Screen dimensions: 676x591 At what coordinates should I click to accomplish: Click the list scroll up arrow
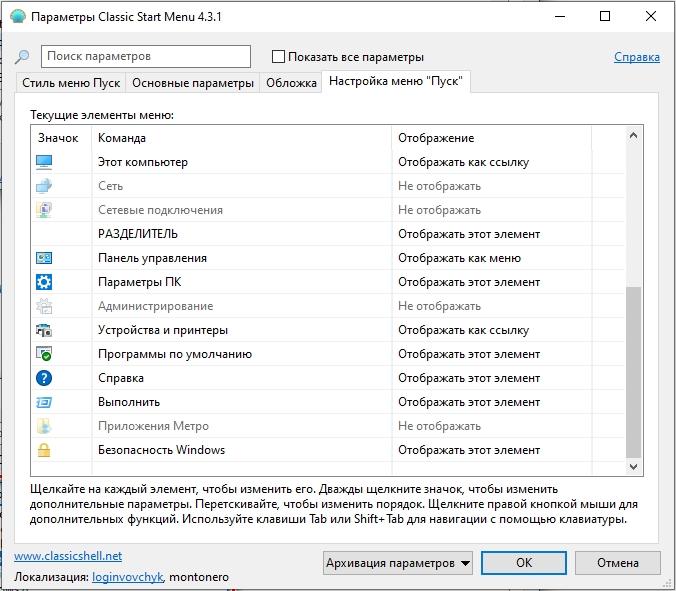633,135
